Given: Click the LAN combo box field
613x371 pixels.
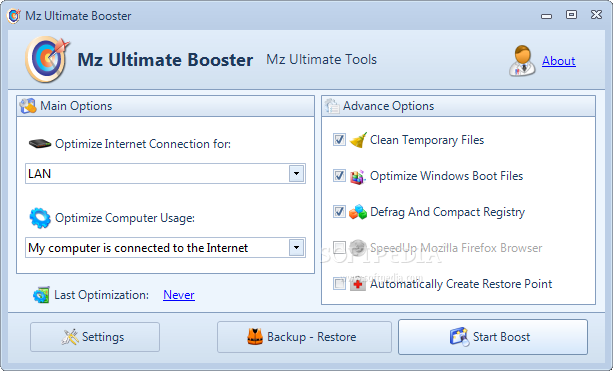Looking at the screenshot, I should (165, 174).
